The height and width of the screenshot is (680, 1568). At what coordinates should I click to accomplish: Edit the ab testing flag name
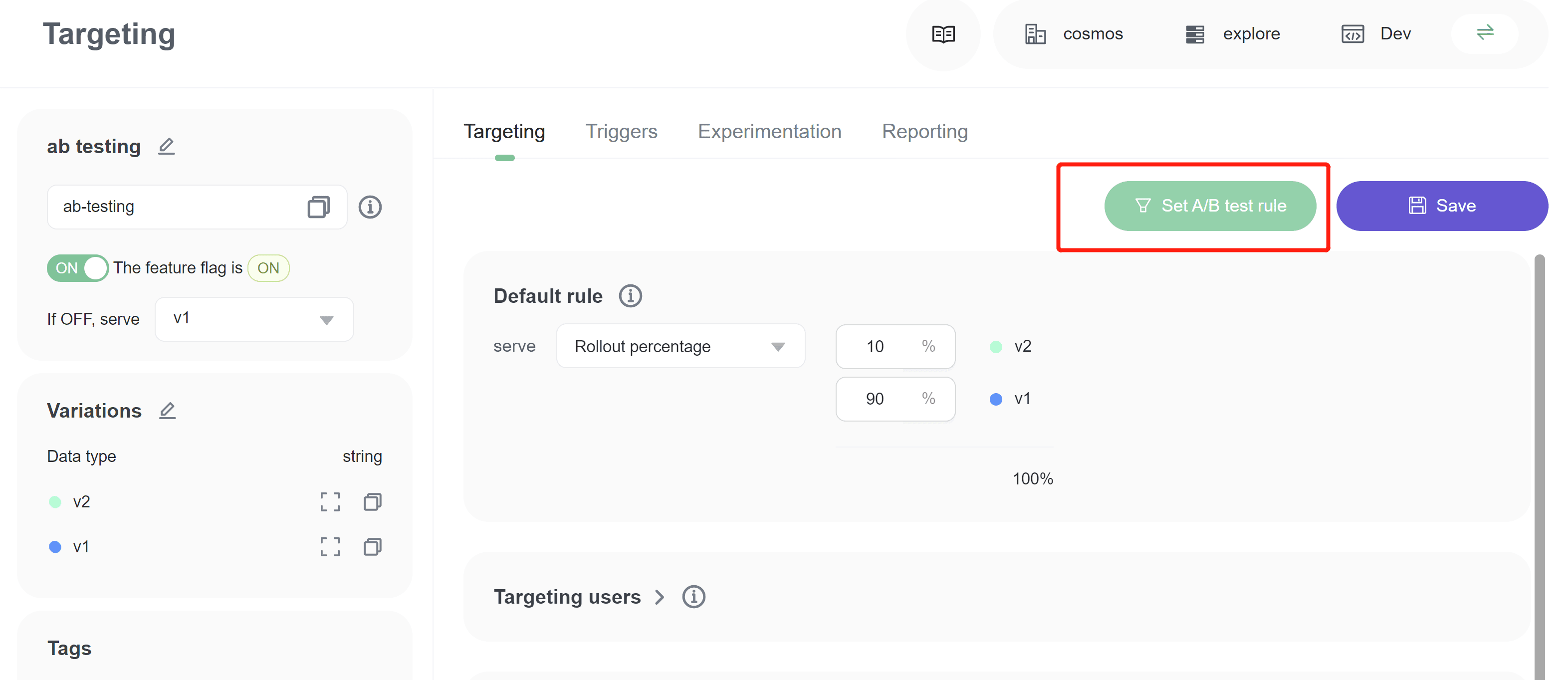[x=166, y=147]
